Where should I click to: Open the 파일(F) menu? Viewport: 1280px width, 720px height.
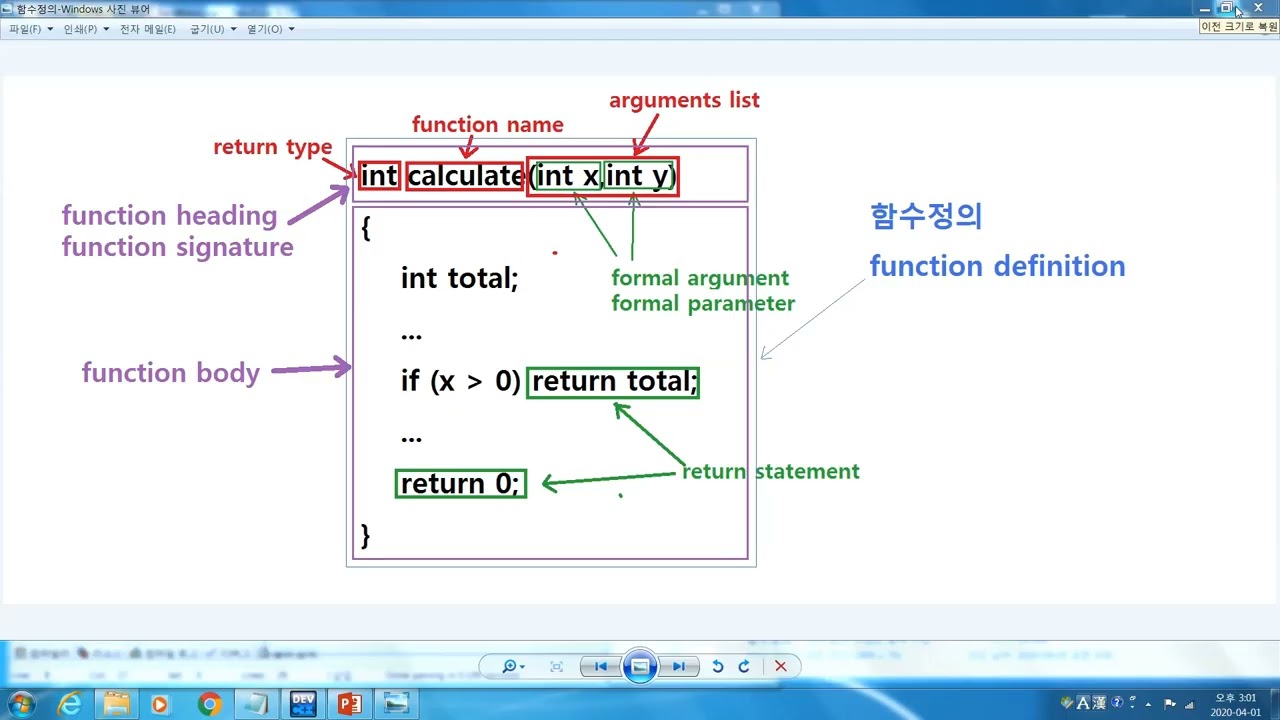click(31, 29)
